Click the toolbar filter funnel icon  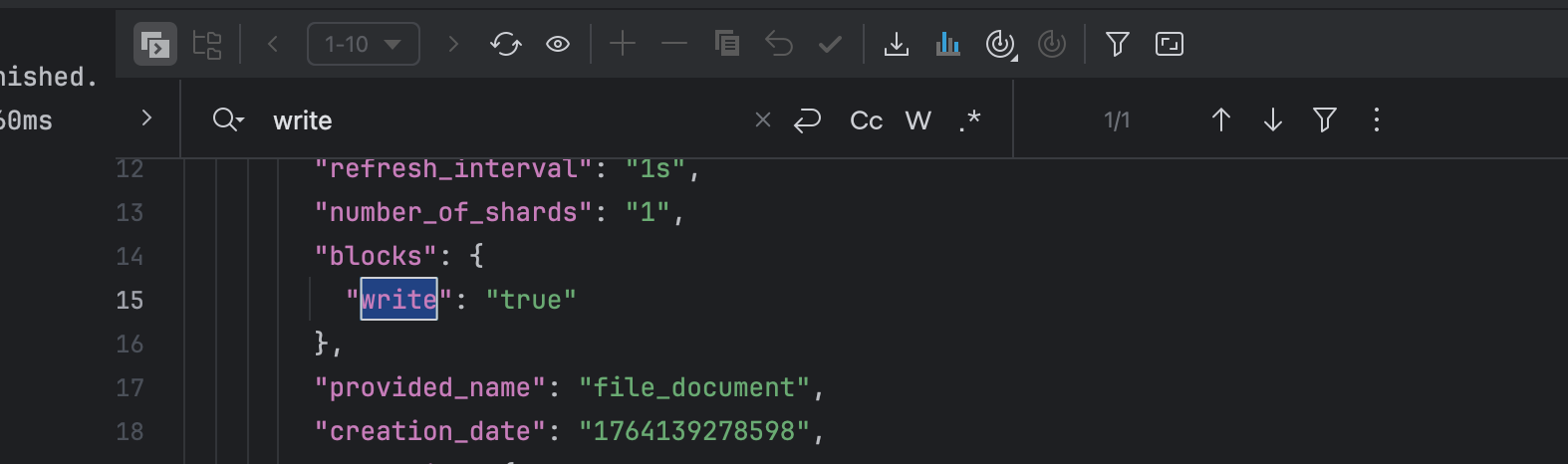(1118, 44)
